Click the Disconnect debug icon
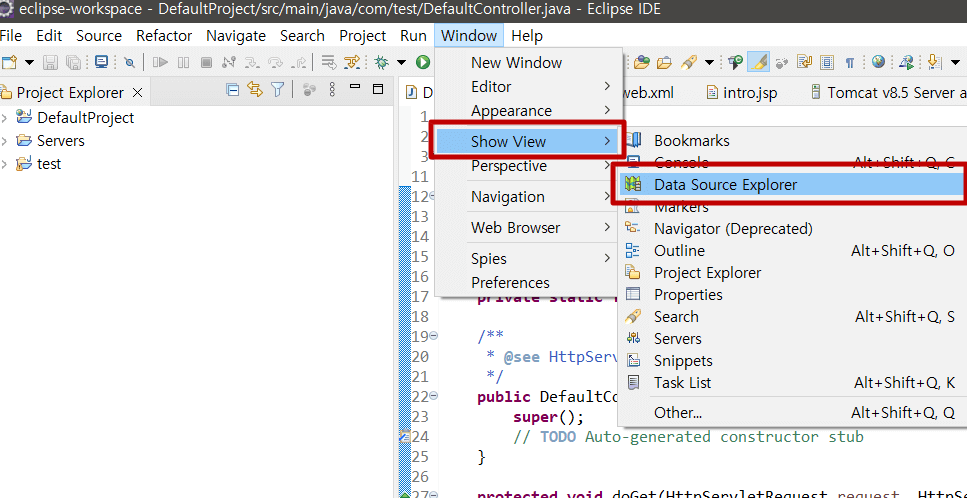The width and height of the screenshot is (967, 498). click(229, 62)
